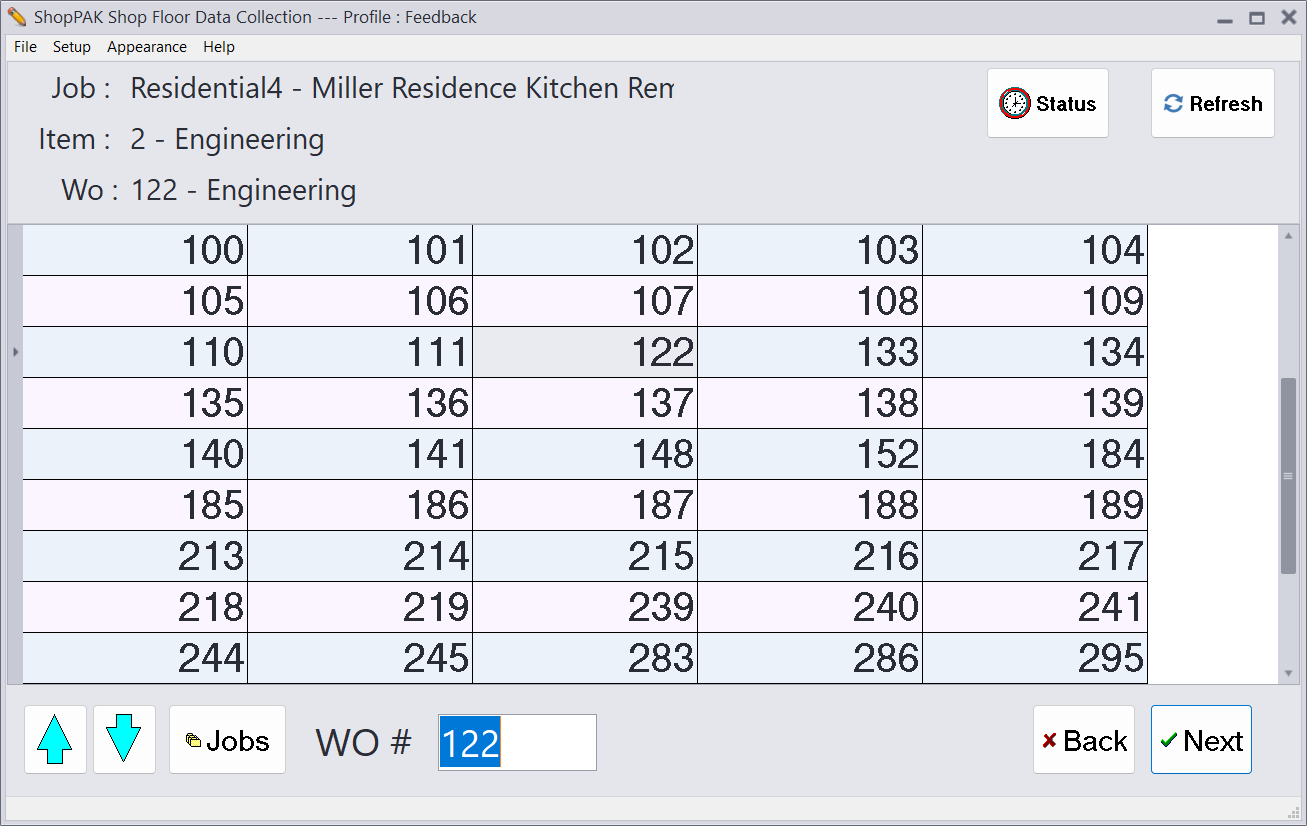Open the Setup menu
Image resolution: width=1307 pixels, height=826 pixels.
72,47
